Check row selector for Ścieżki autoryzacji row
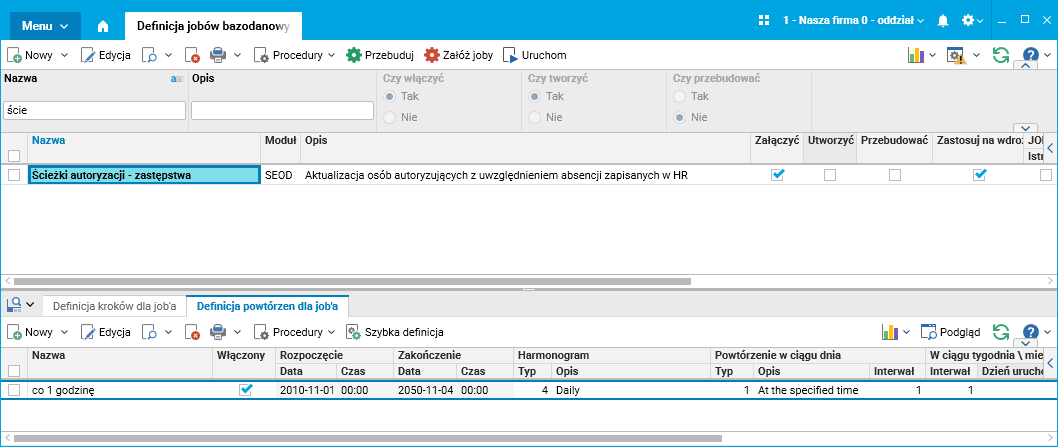Viewport: 1058px width, 447px height. [x=14, y=175]
